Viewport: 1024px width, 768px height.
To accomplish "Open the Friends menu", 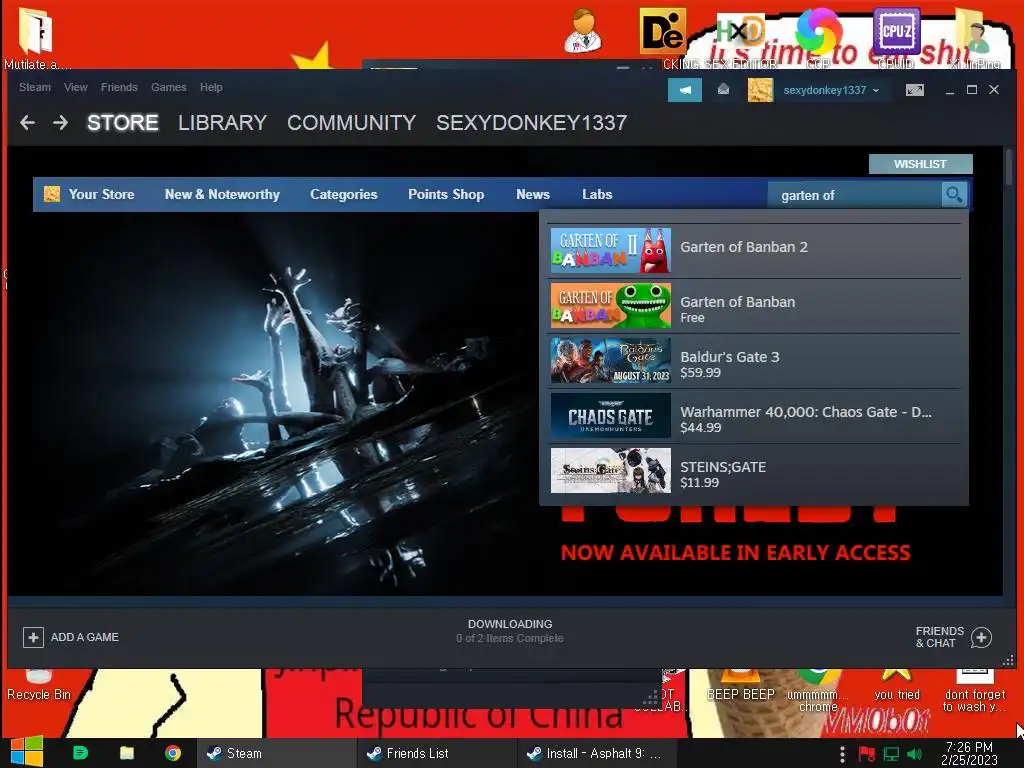I will (119, 87).
